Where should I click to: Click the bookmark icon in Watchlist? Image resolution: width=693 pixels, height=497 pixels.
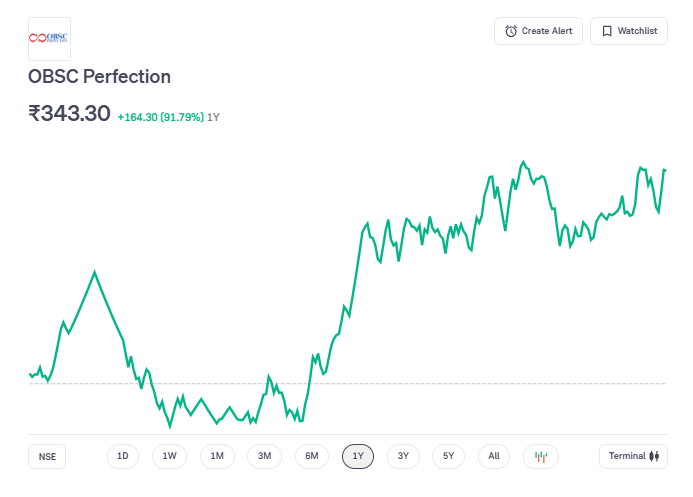click(x=607, y=31)
